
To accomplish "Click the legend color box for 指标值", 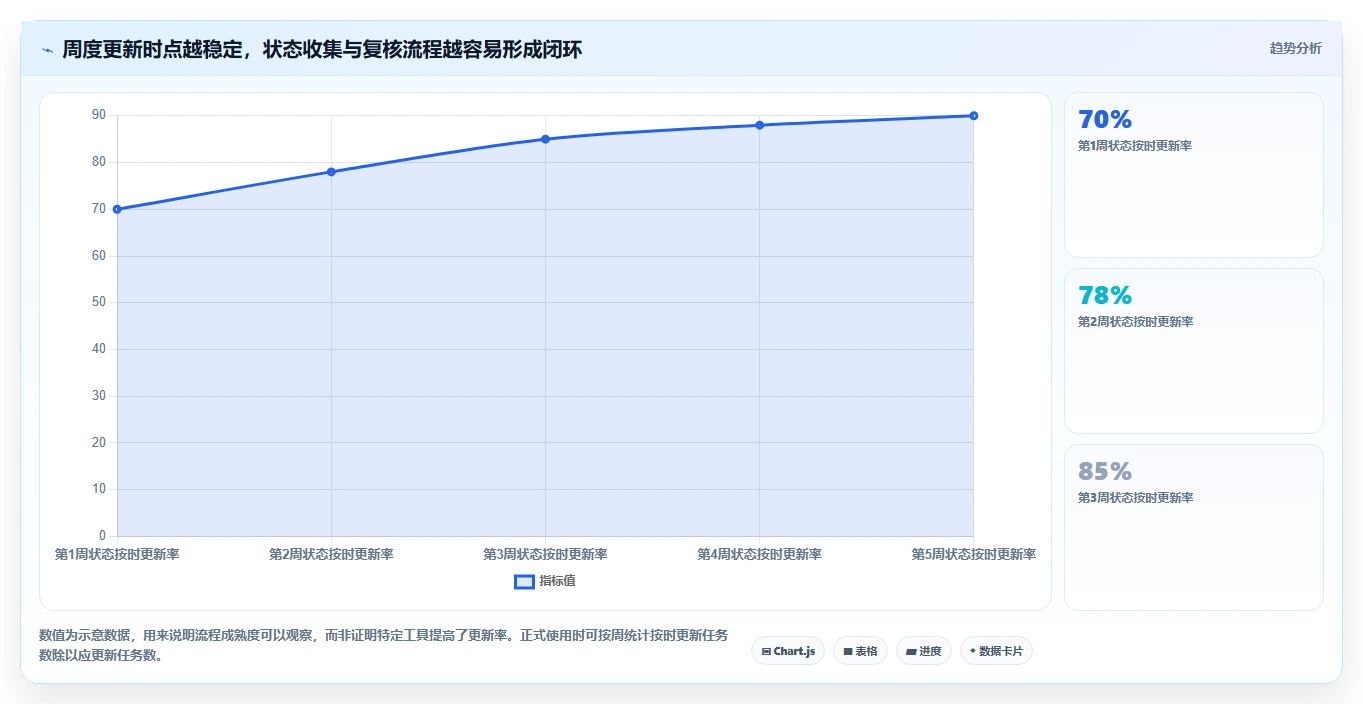I will [524, 582].
